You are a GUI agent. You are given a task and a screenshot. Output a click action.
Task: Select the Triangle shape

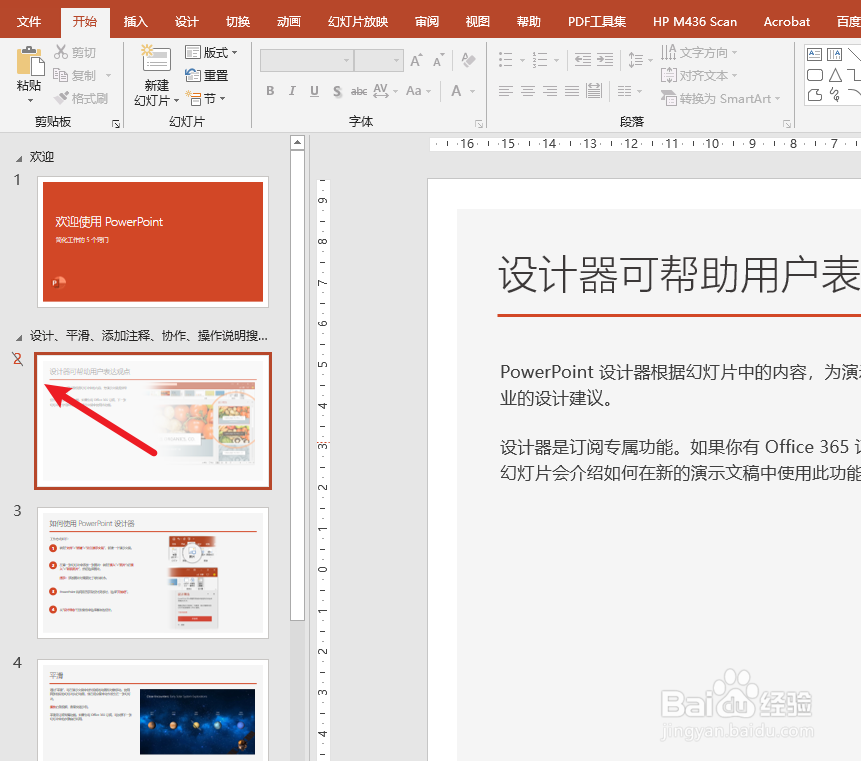tap(835, 75)
